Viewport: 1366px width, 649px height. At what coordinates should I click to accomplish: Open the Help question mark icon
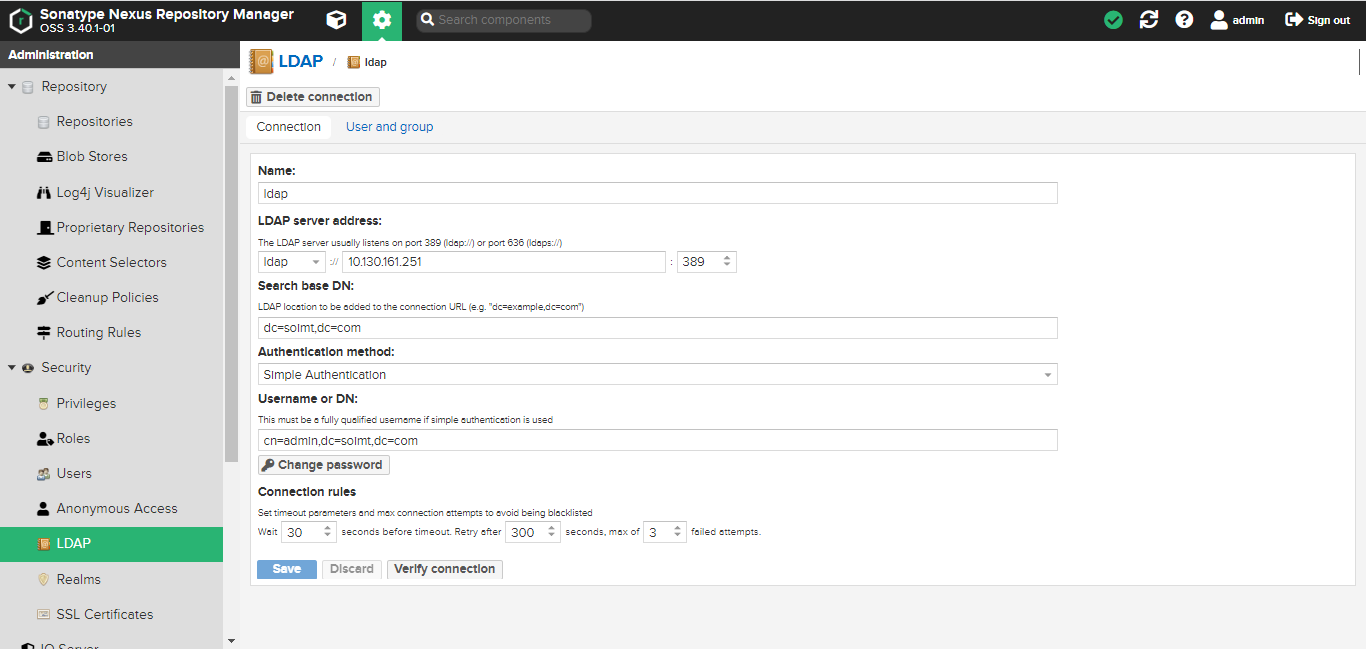(1184, 20)
